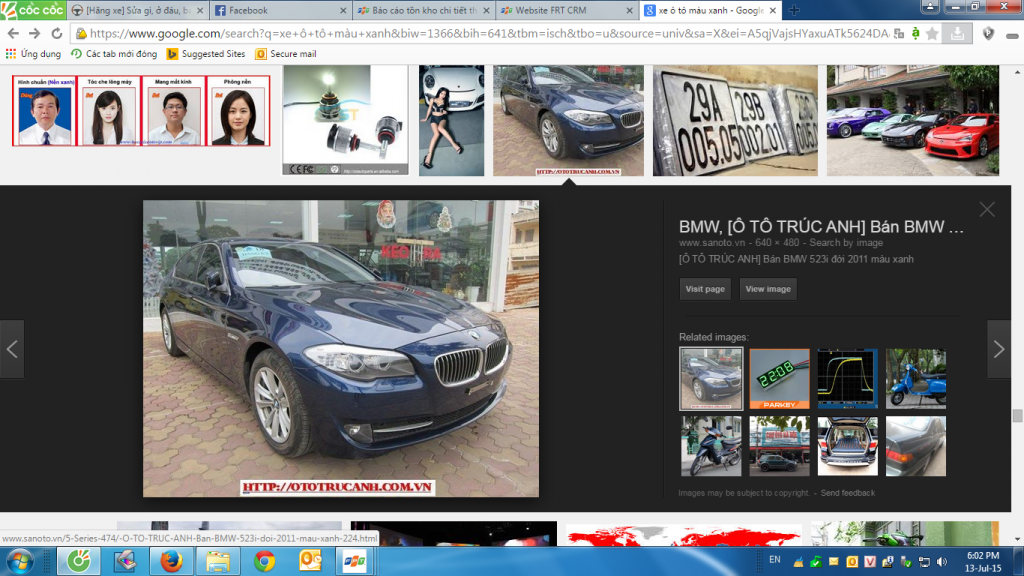Bookmark this page with the star icon
Image resolution: width=1024 pixels, height=576 pixels.
[x=933, y=33]
